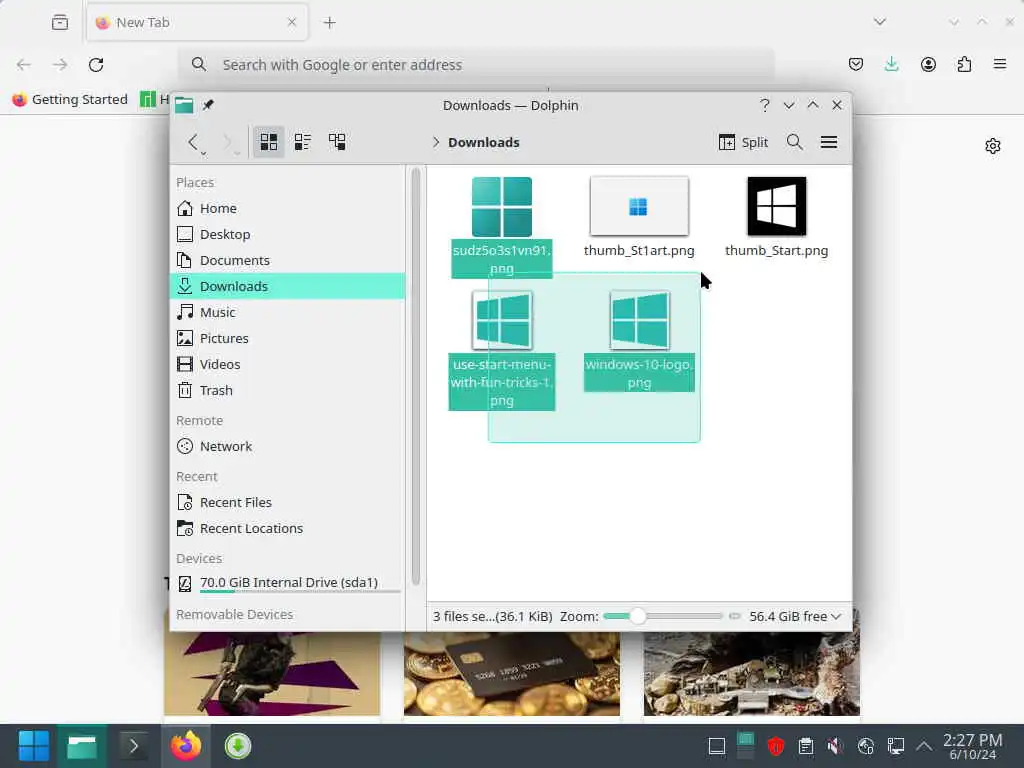
Task: Click muted volume tray icon
Action: pyautogui.click(x=835, y=746)
